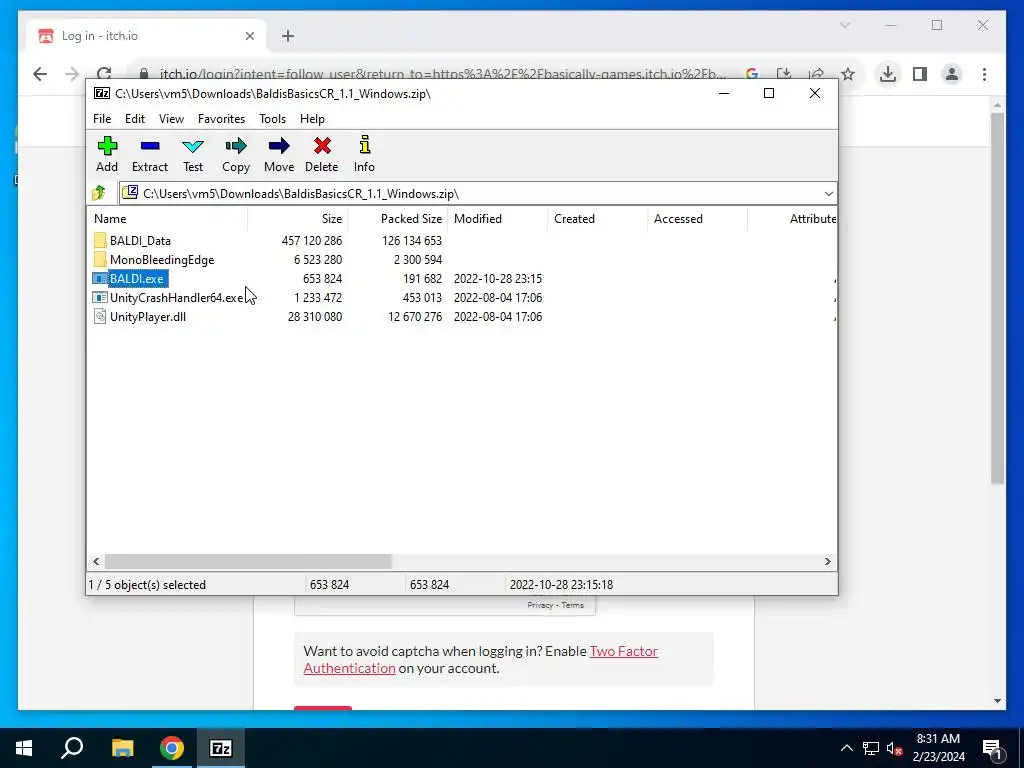Show hidden system tray icons

point(846,748)
